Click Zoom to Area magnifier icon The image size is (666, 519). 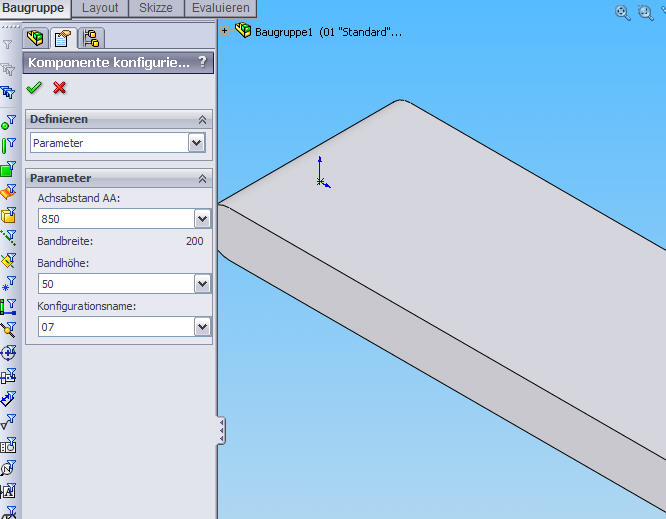[x=646, y=13]
